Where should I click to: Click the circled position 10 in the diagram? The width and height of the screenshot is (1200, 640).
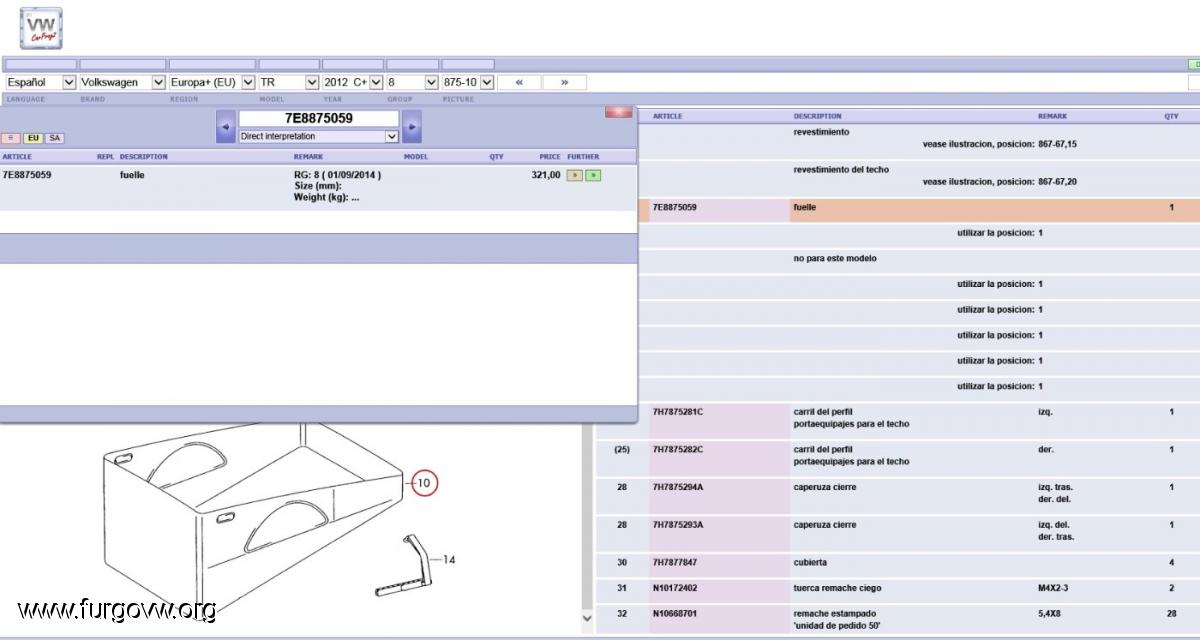(423, 483)
